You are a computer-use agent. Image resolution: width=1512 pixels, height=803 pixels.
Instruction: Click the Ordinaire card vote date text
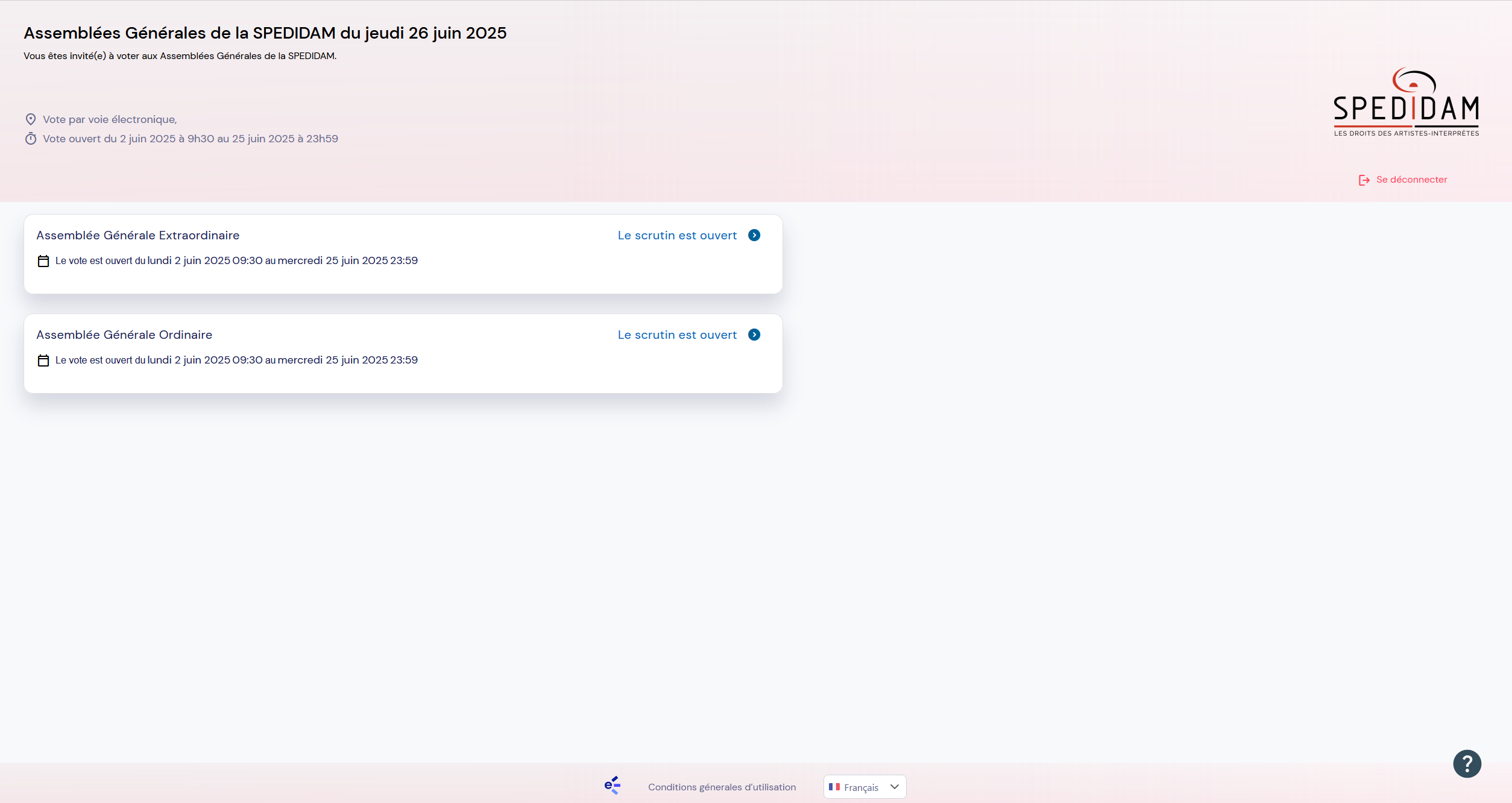pos(236,360)
